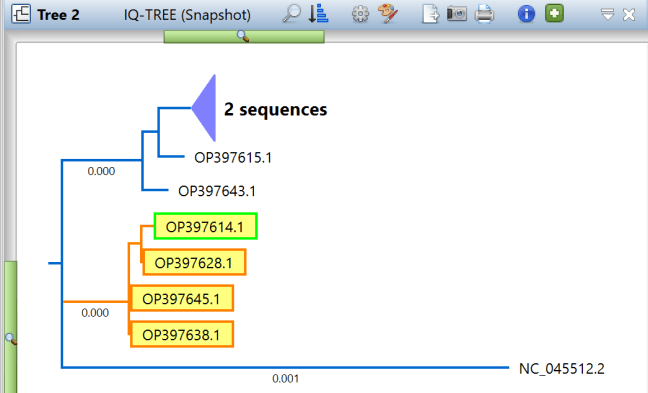The width and height of the screenshot is (648, 393).
Task: Open the magnifier search tool in the header
Action: [x=292, y=14]
